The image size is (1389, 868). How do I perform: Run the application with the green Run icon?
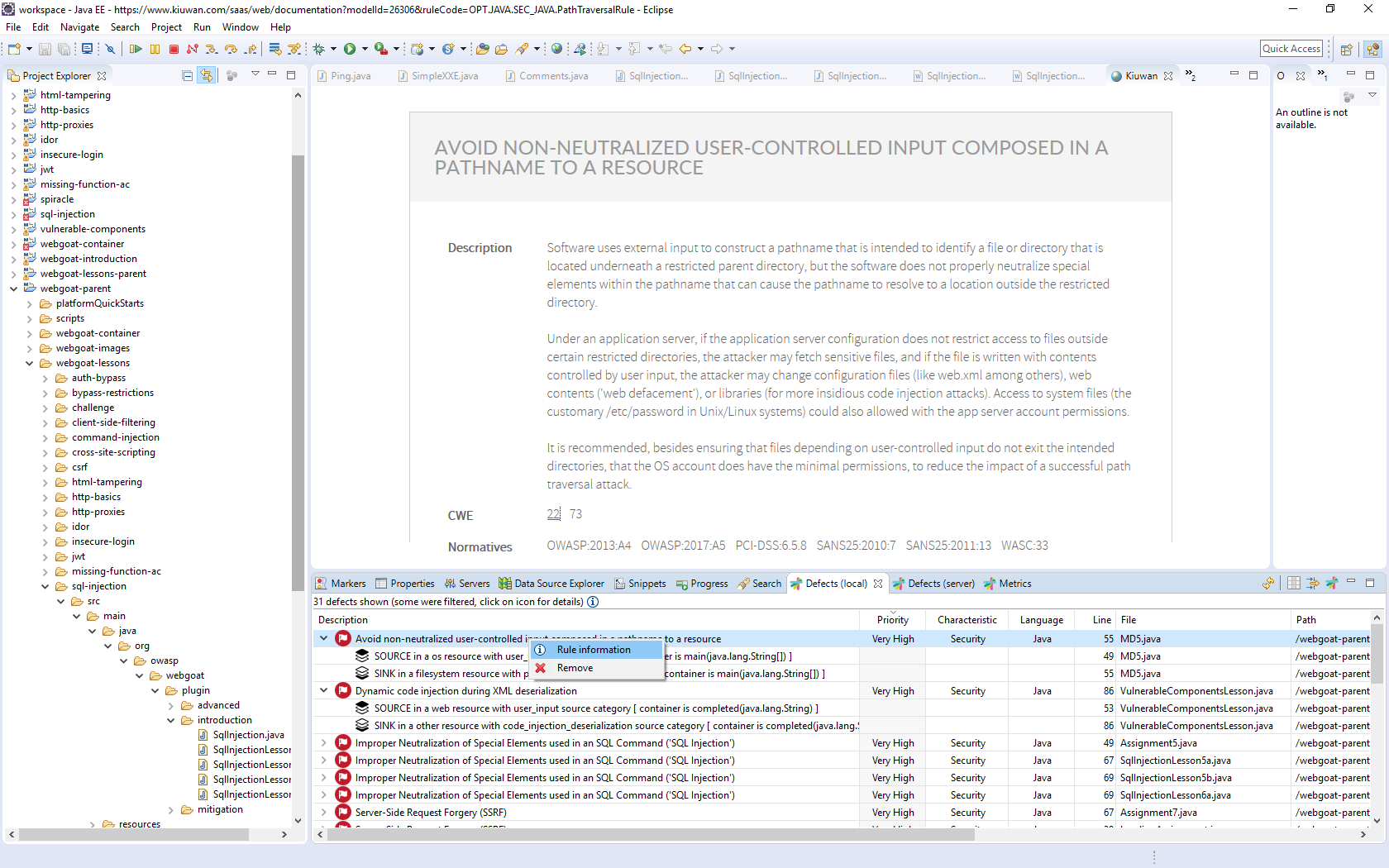350,49
